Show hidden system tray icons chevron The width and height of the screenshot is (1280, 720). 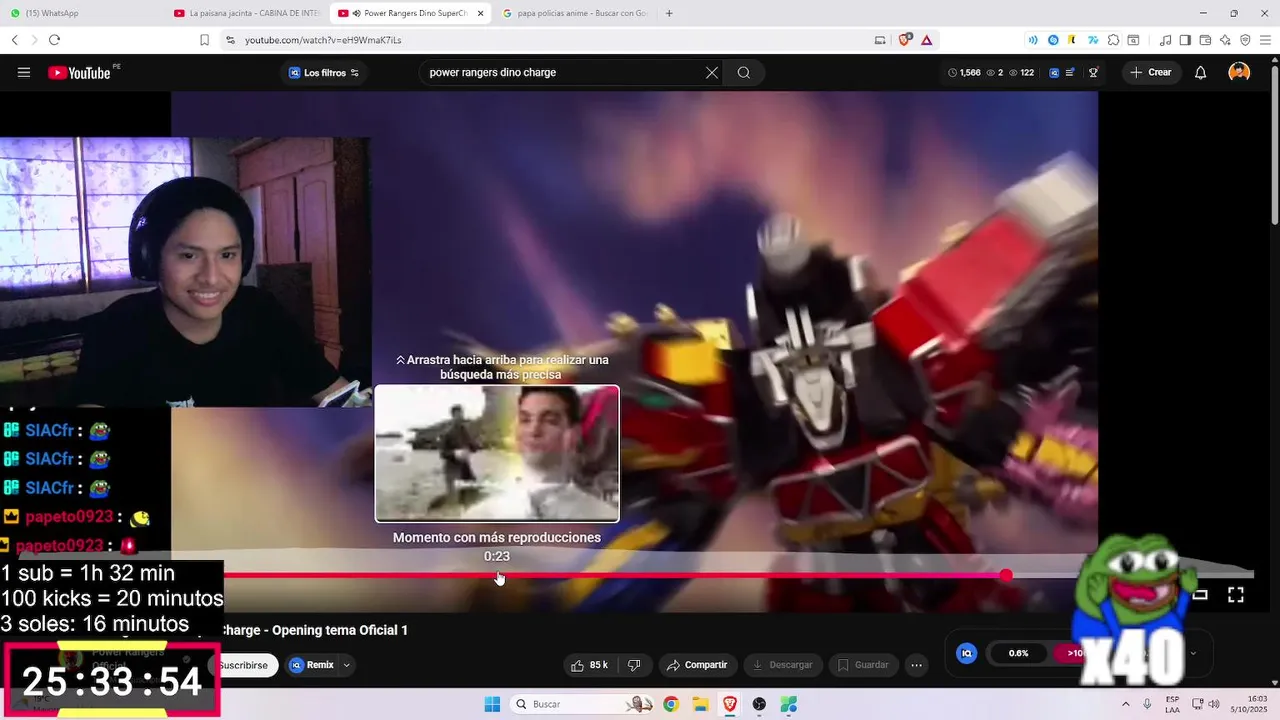[1126, 704]
